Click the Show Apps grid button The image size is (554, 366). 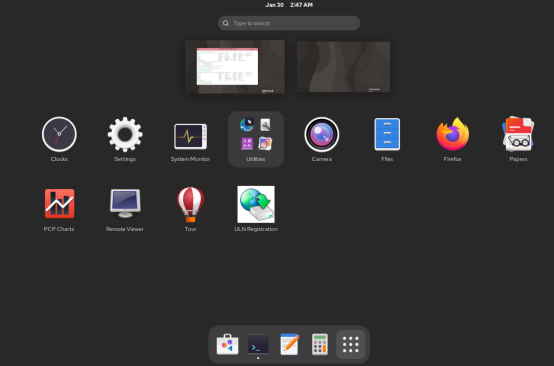[350, 344]
